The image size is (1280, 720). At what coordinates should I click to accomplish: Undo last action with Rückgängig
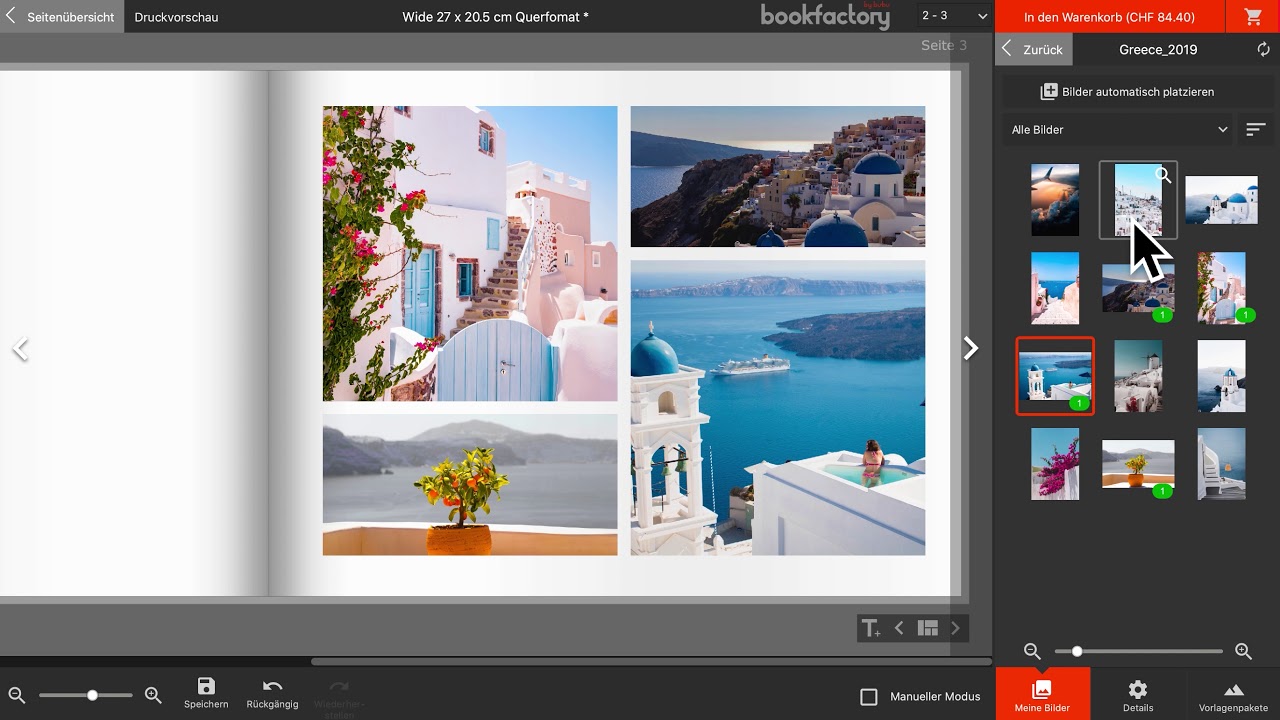click(272, 693)
